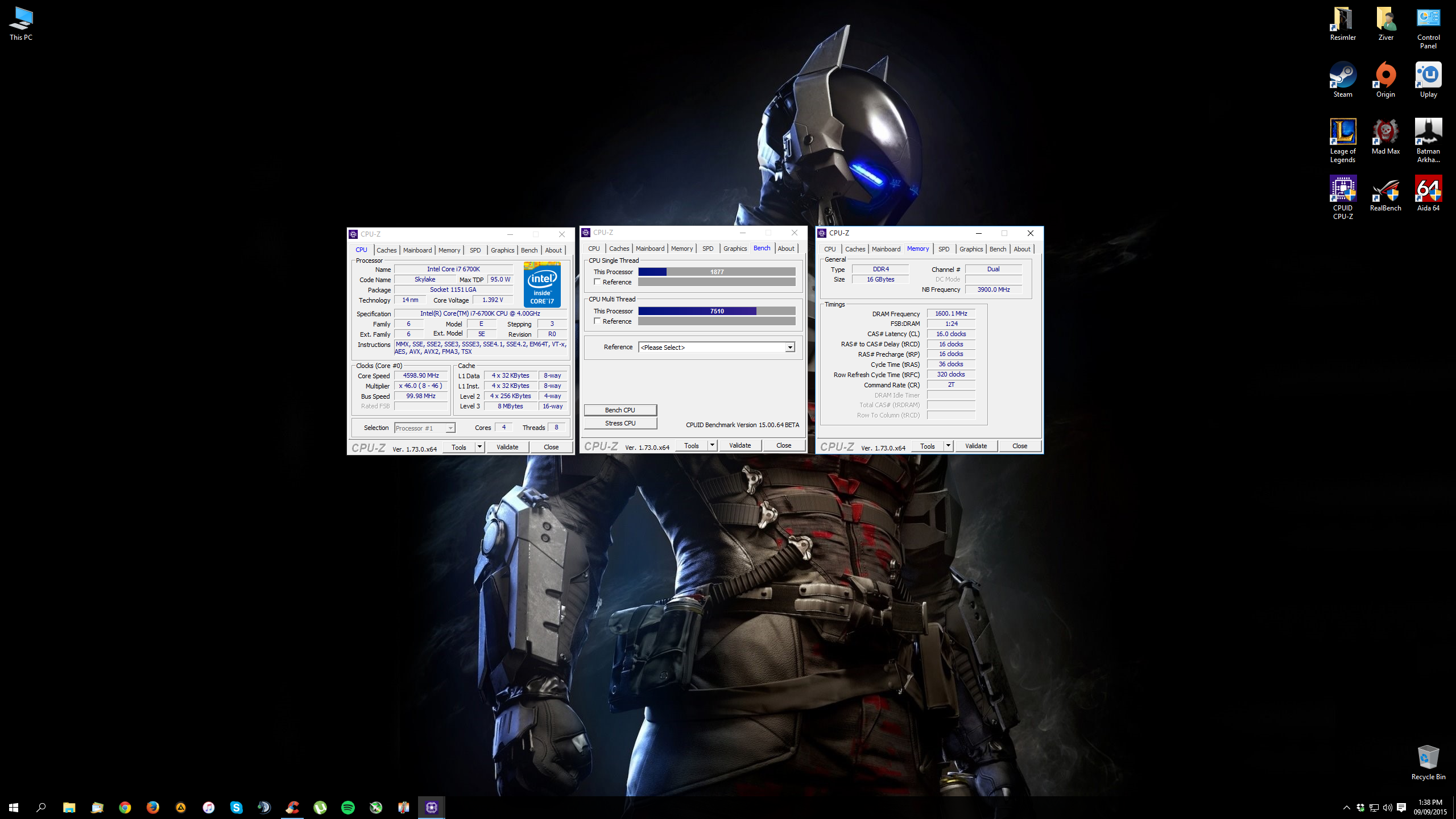Viewport: 1456px width, 819px height.
Task: Click Validate in the CPU window
Action: tap(507, 447)
